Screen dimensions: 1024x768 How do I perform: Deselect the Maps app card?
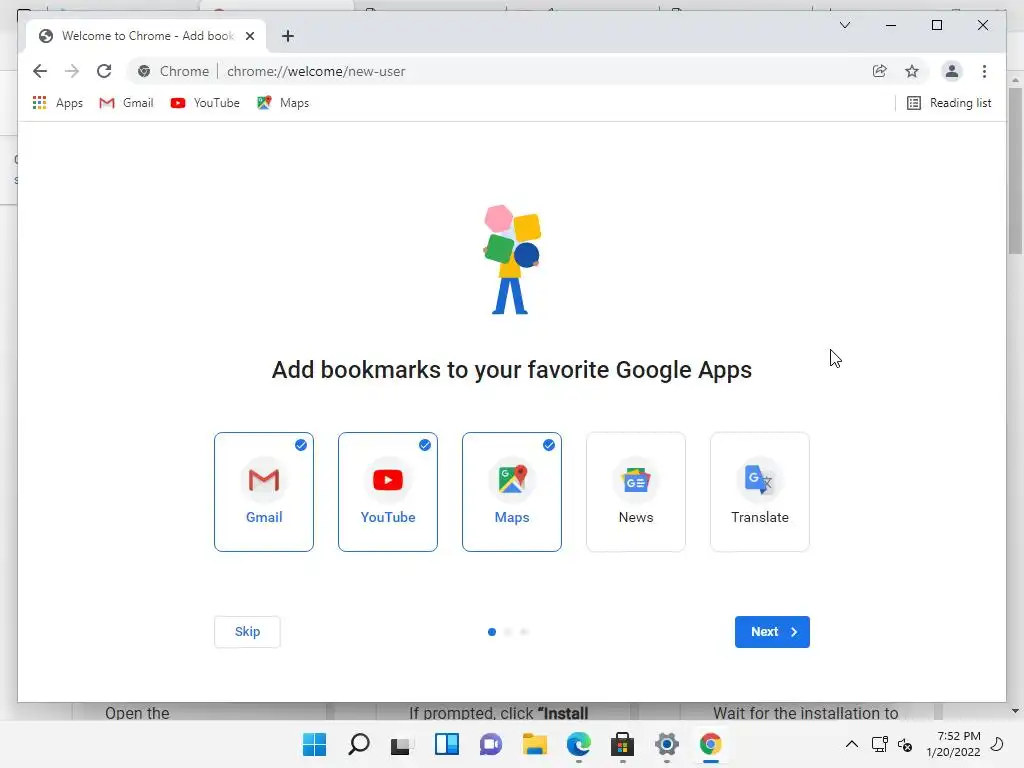point(512,492)
